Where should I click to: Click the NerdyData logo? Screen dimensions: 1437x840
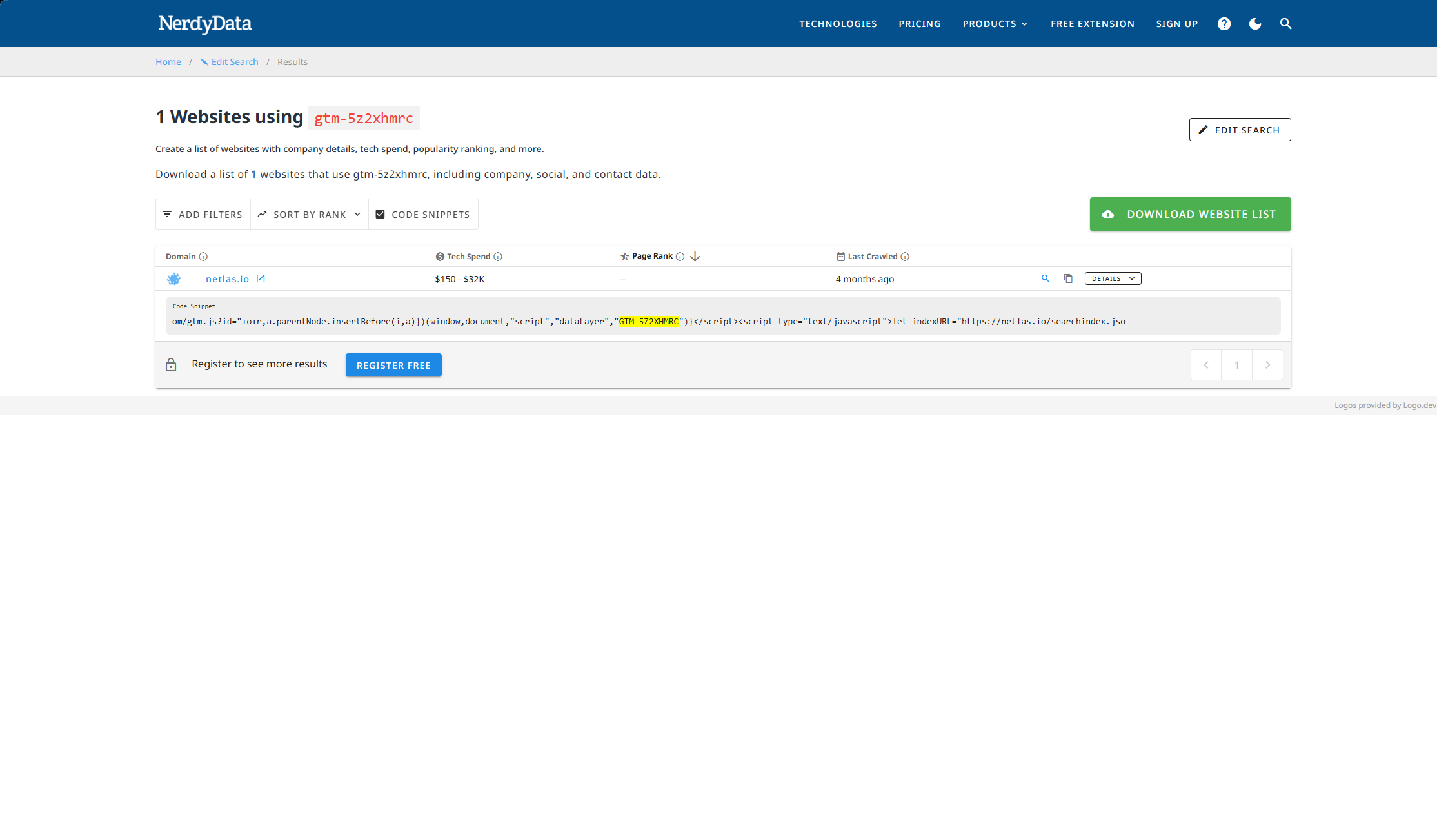205,24
